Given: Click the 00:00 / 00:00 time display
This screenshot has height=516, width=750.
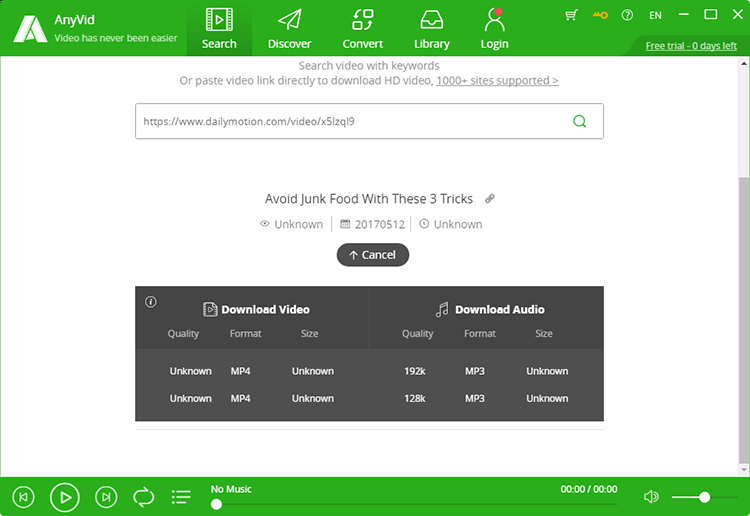Looking at the screenshot, I should coord(589,489).
